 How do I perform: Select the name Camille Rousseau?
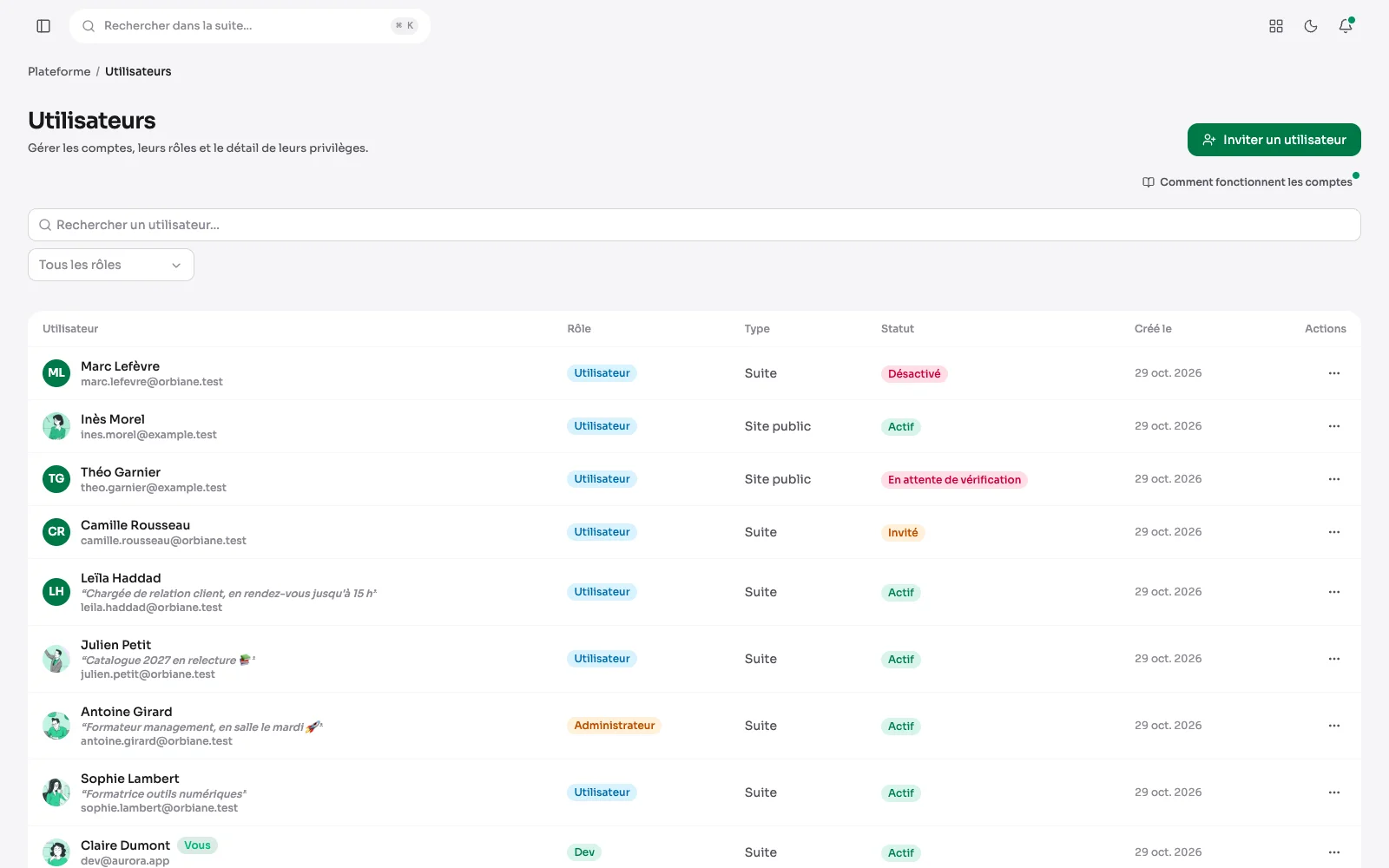(135, 525)
